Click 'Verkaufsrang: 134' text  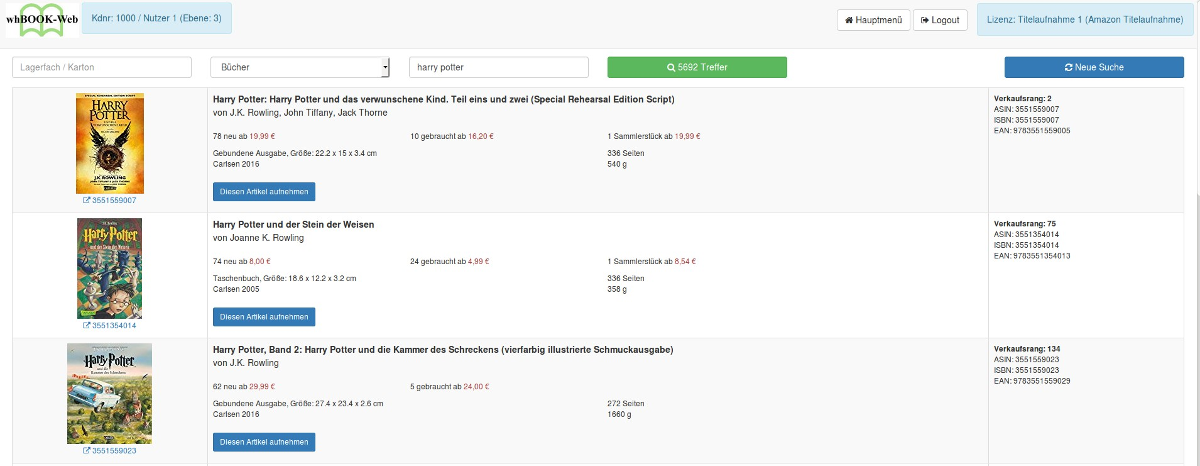[1027, 349]
